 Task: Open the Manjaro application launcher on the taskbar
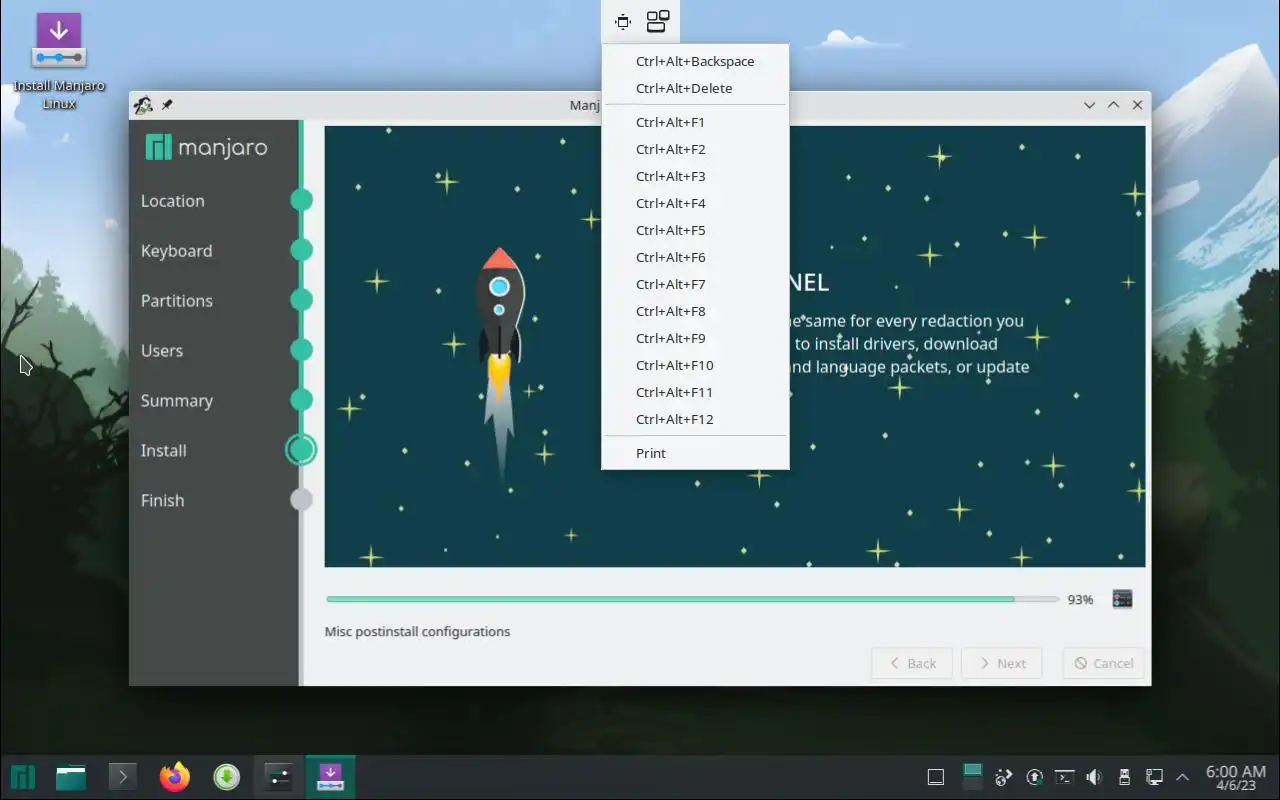(x=23, y=776)
